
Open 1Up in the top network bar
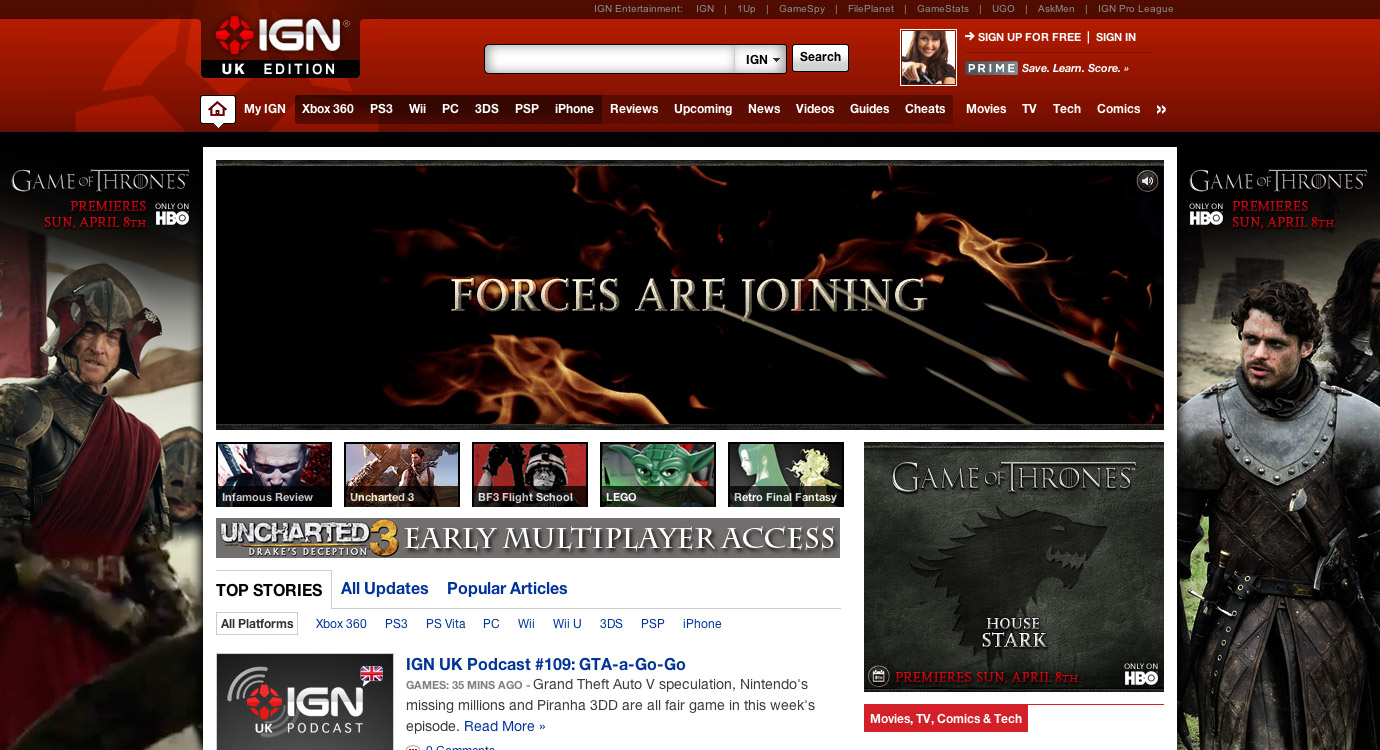click(x=746, y=9)
